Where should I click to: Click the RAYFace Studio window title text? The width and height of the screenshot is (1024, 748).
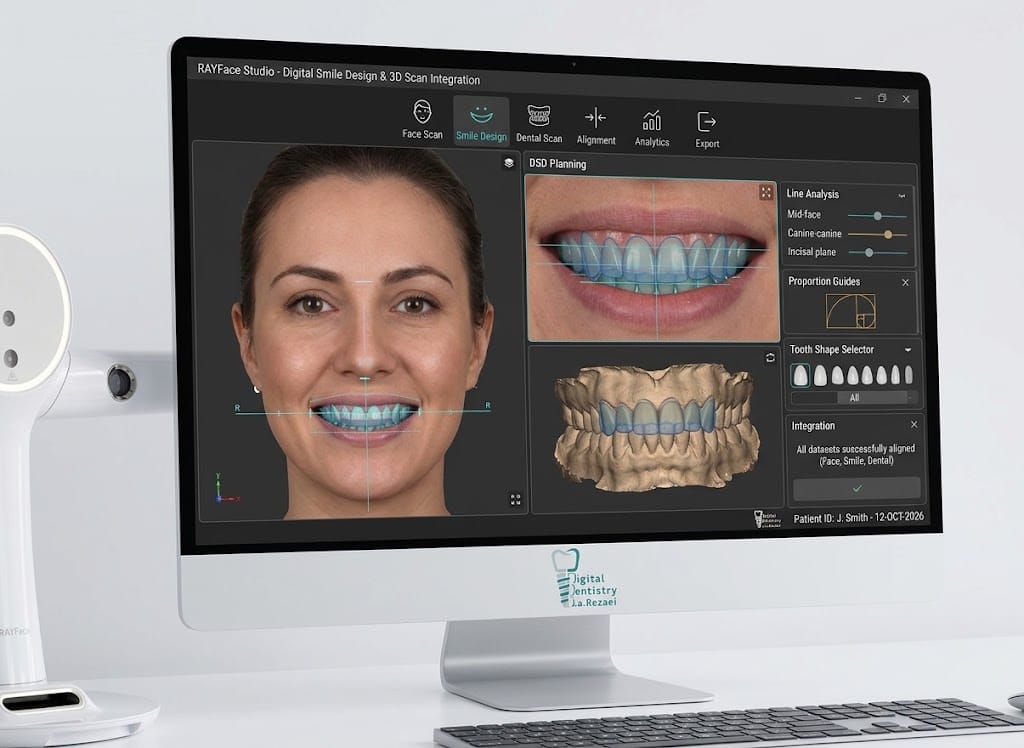tap(338, 75)
